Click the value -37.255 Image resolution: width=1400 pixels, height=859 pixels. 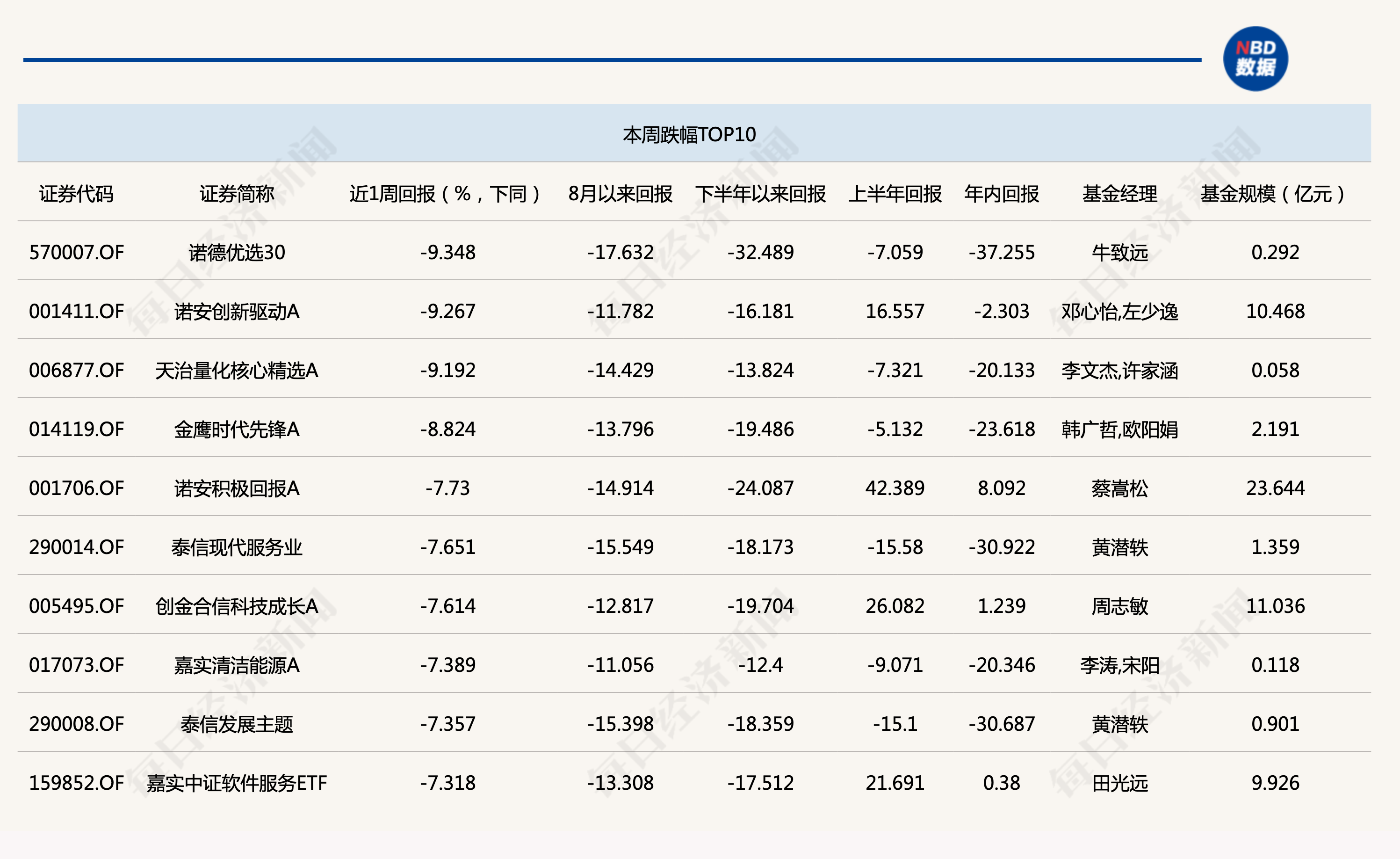click(1002, 252)
